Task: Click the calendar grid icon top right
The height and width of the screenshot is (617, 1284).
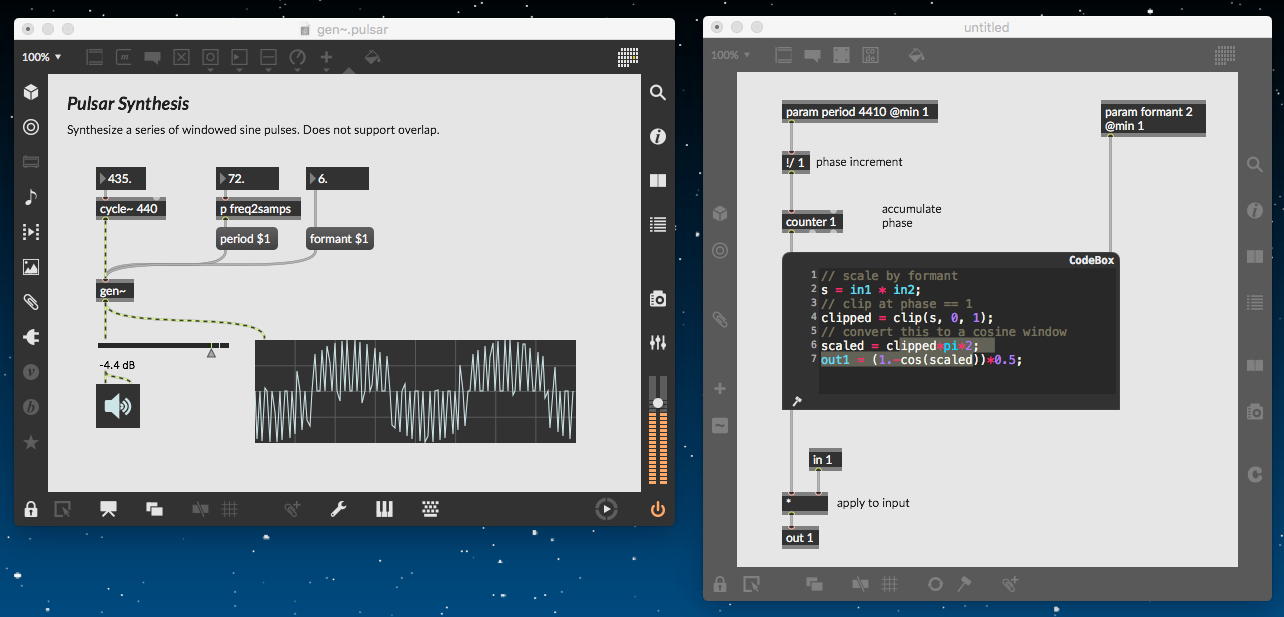Action: [628, 57]
